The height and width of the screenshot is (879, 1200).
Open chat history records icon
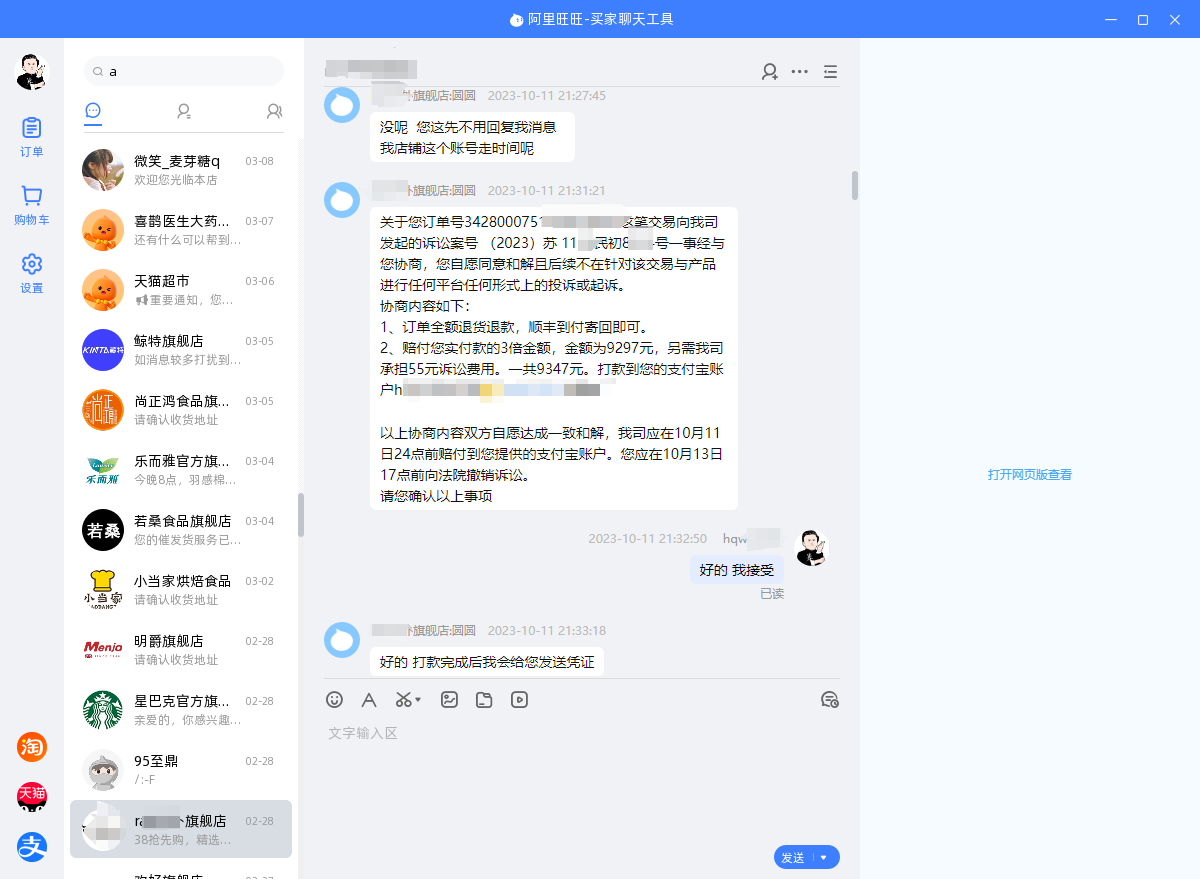(829, 700)
